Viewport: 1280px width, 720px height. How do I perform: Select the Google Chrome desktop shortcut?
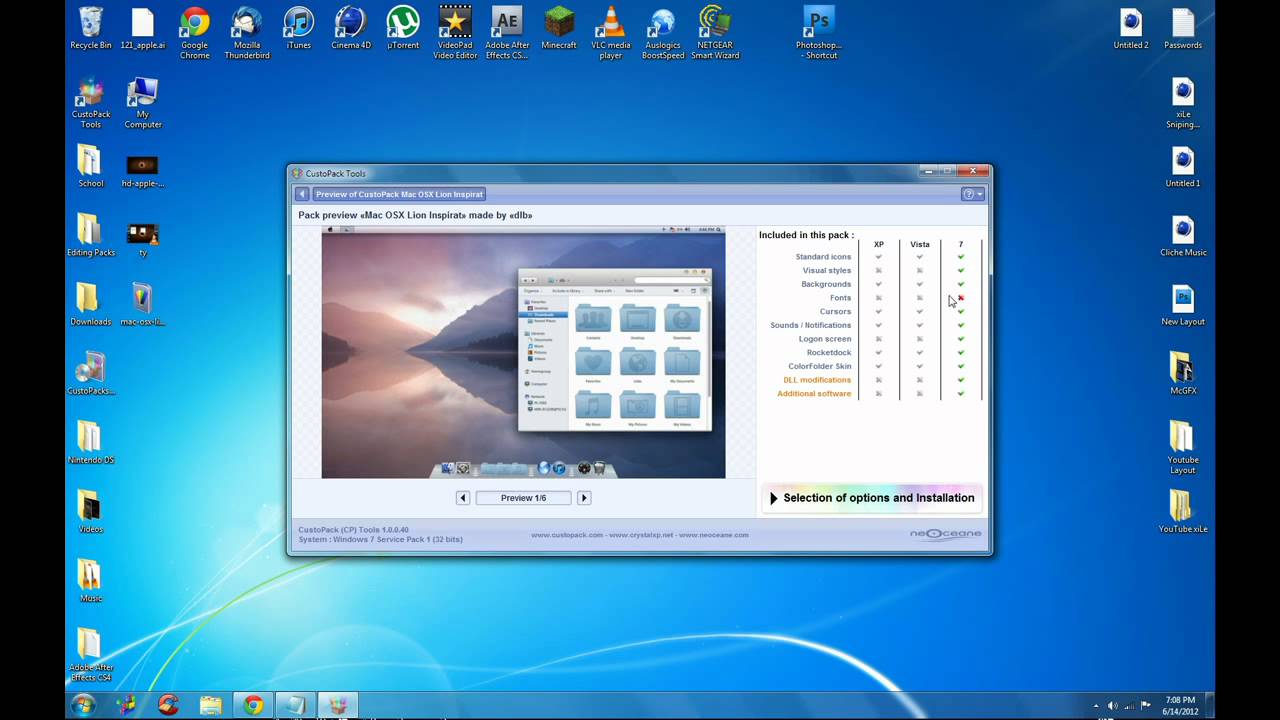(194, 33)
